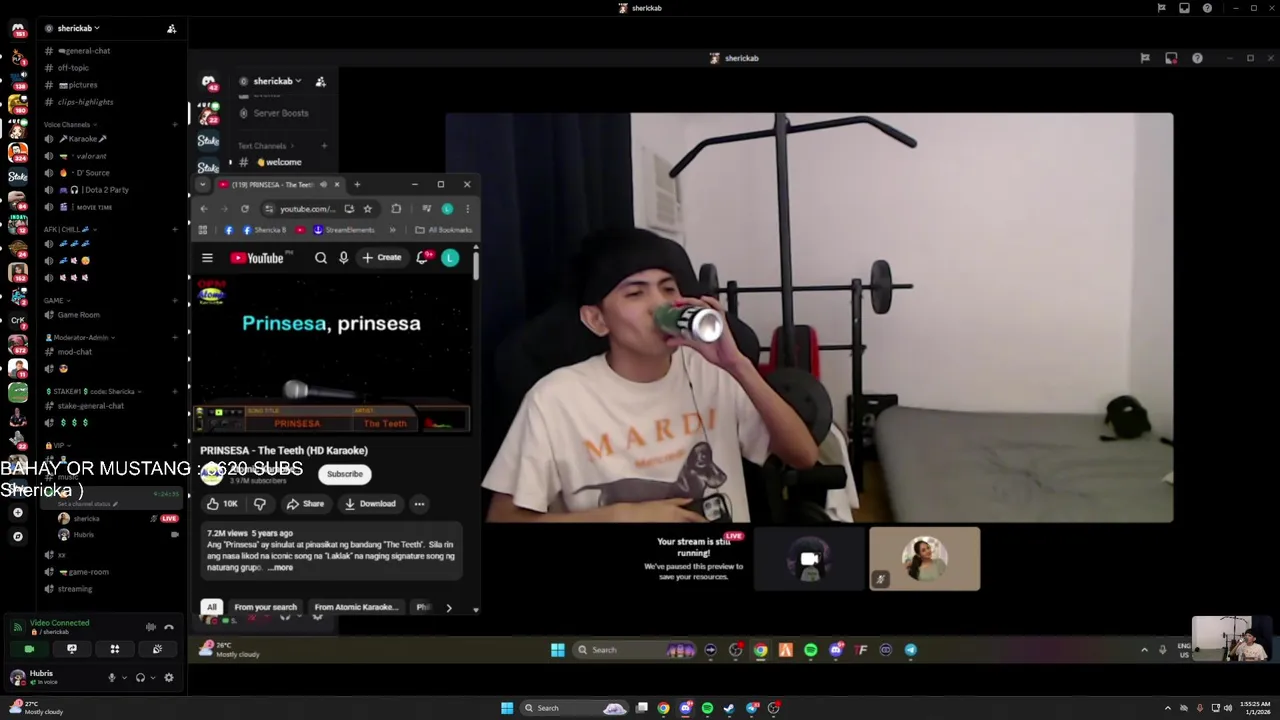
Task: Open more actions ellipsis beside Download
Action: pyautogui.click(x=419, y=504)
